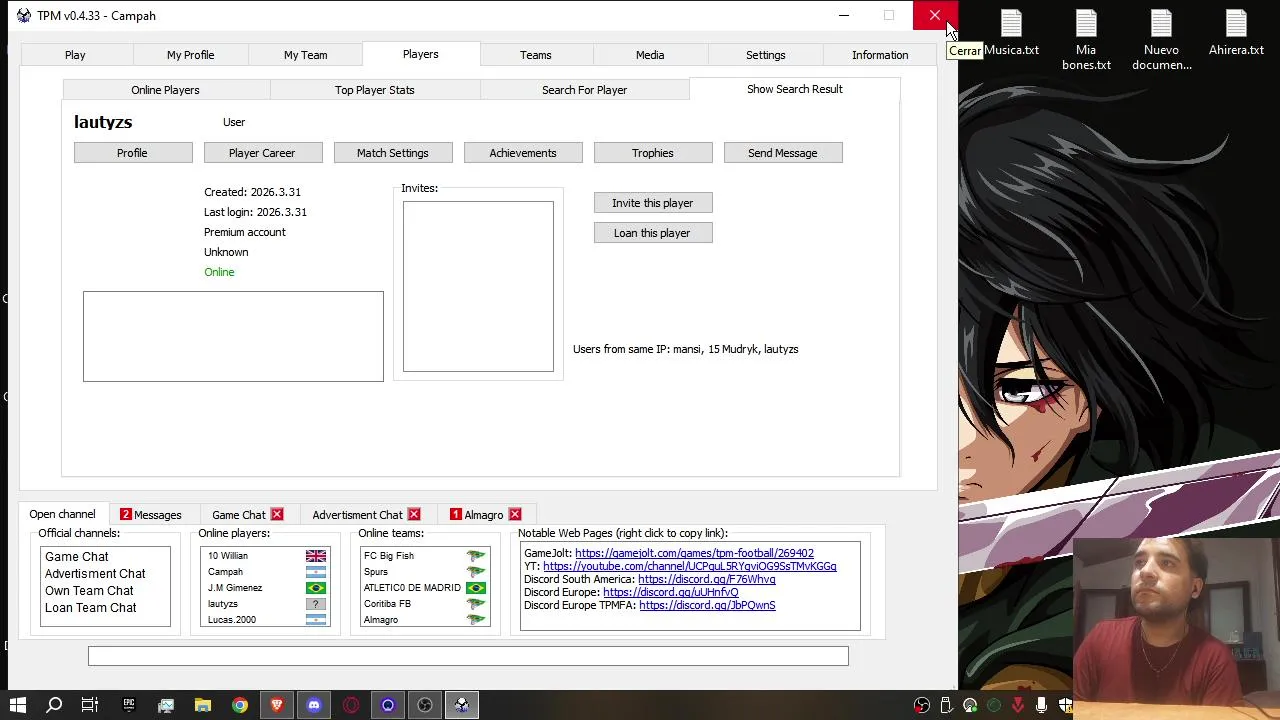1280x720 pixels.
Task: Select Advertisment Chat official channel
Action: click(x=95, y=574)
